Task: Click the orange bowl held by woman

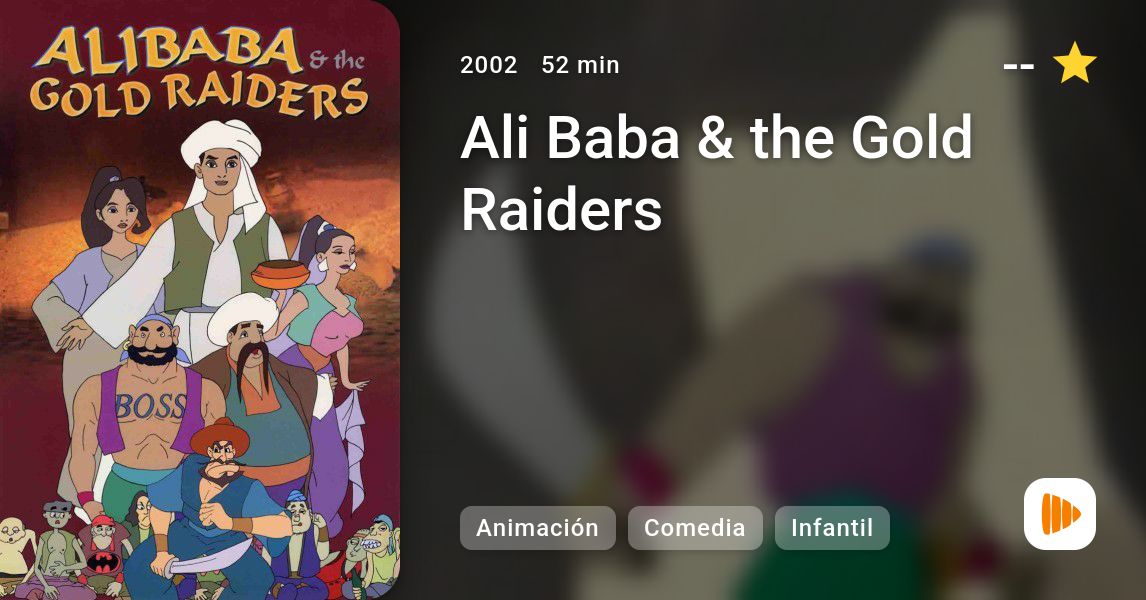Action: coord(280,274)
